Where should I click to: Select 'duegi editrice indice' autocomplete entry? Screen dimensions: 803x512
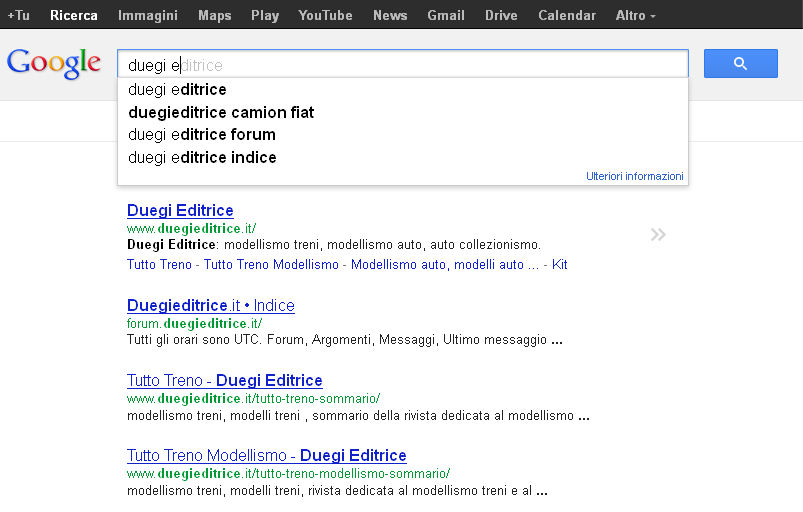202,158
